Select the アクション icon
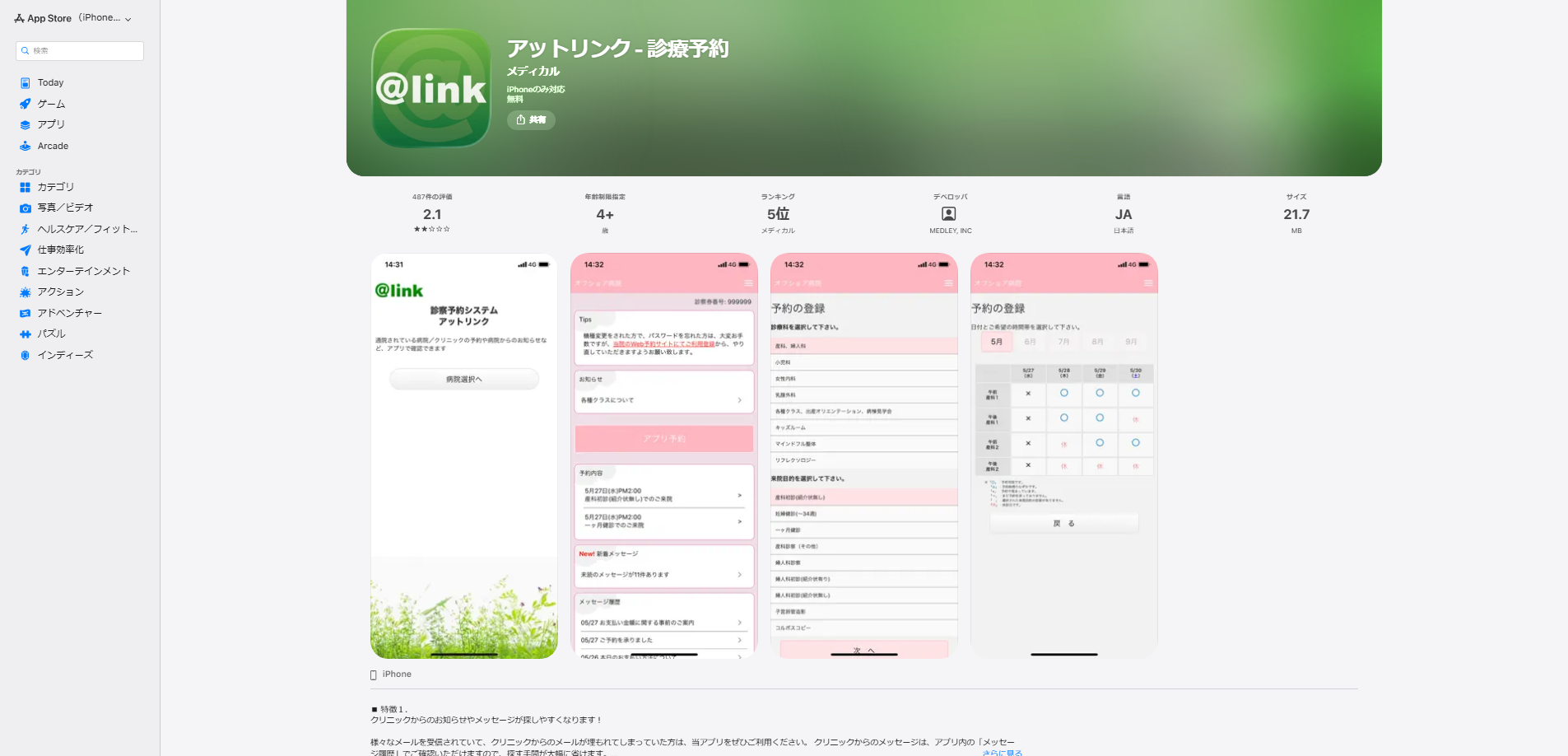Image resolution: width=1568 pixels, height=756 pixels. pyautogui.click(x=26, y=292)
